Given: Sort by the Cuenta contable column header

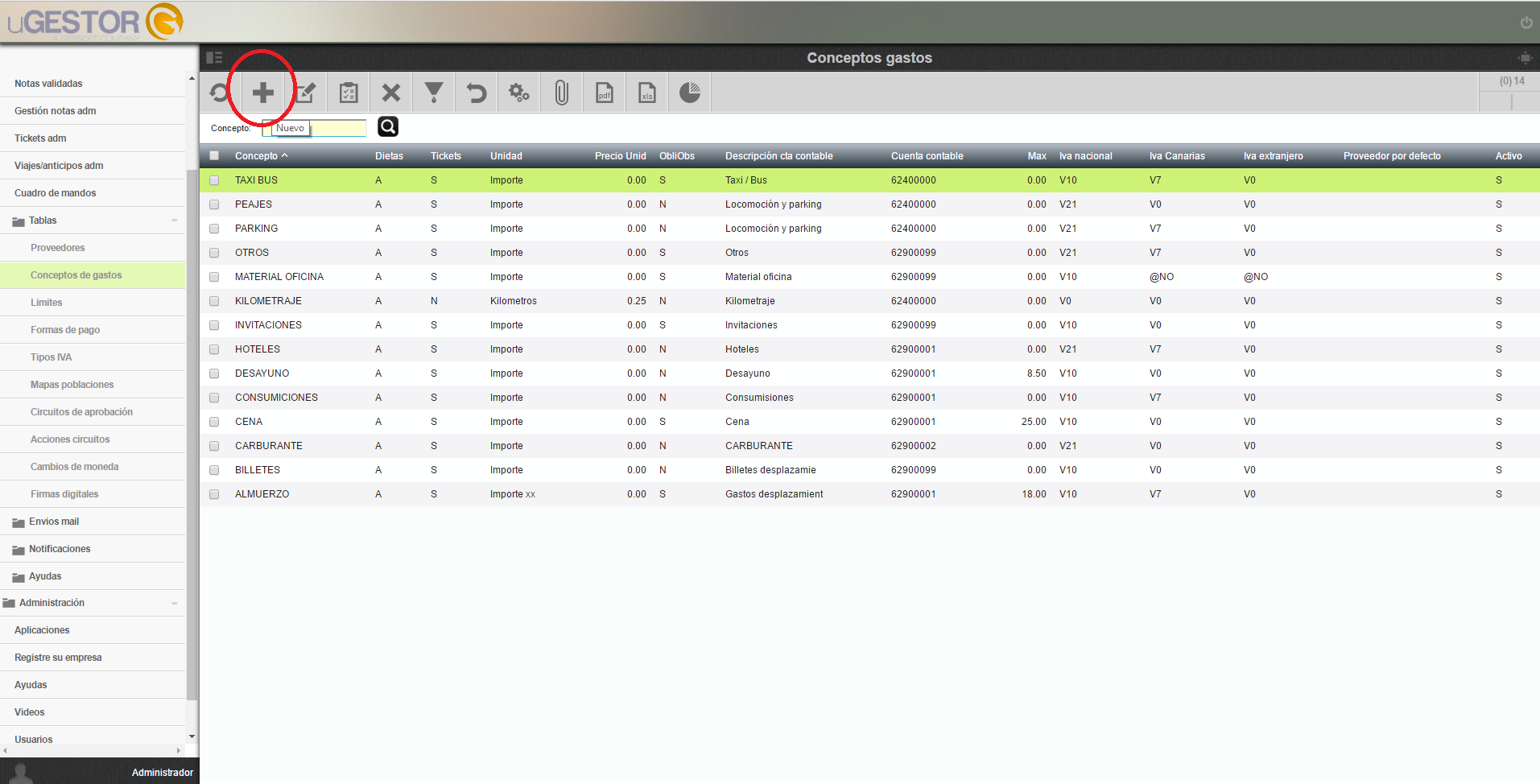Looking at the screenshot, I should point(927,156).
